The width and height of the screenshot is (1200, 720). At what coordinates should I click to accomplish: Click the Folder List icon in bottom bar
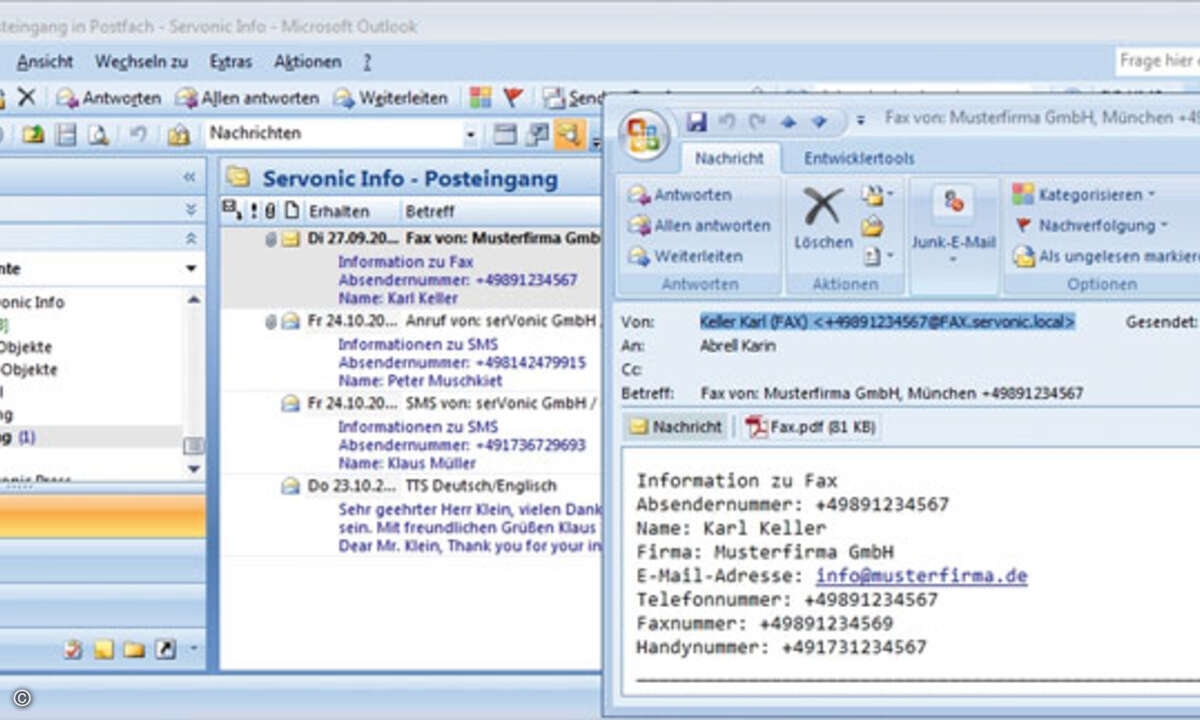[x=134, y=650]
